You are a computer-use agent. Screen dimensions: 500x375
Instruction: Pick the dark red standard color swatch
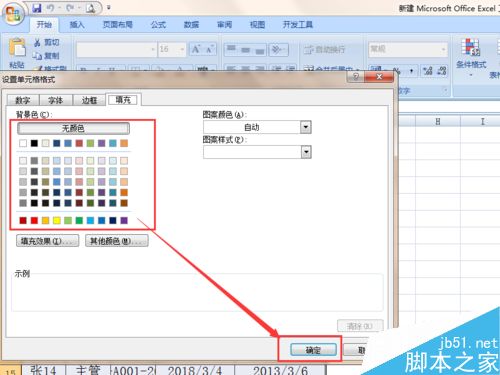click(x=23, y=220)
